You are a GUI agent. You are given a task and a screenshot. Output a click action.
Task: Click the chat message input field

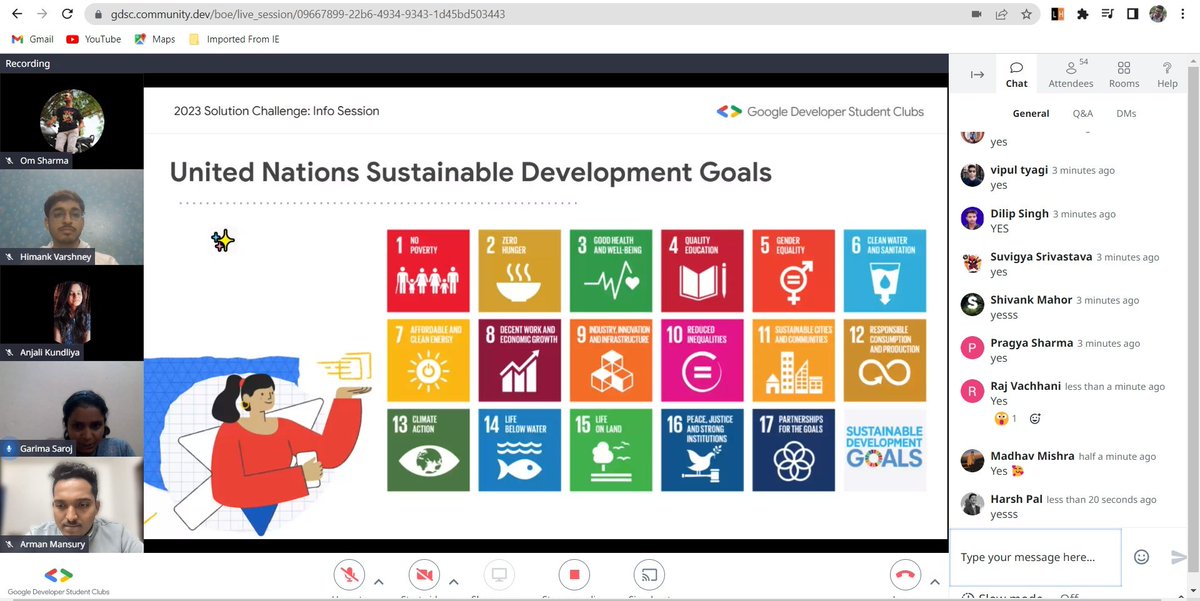[x=1035, y=557]
